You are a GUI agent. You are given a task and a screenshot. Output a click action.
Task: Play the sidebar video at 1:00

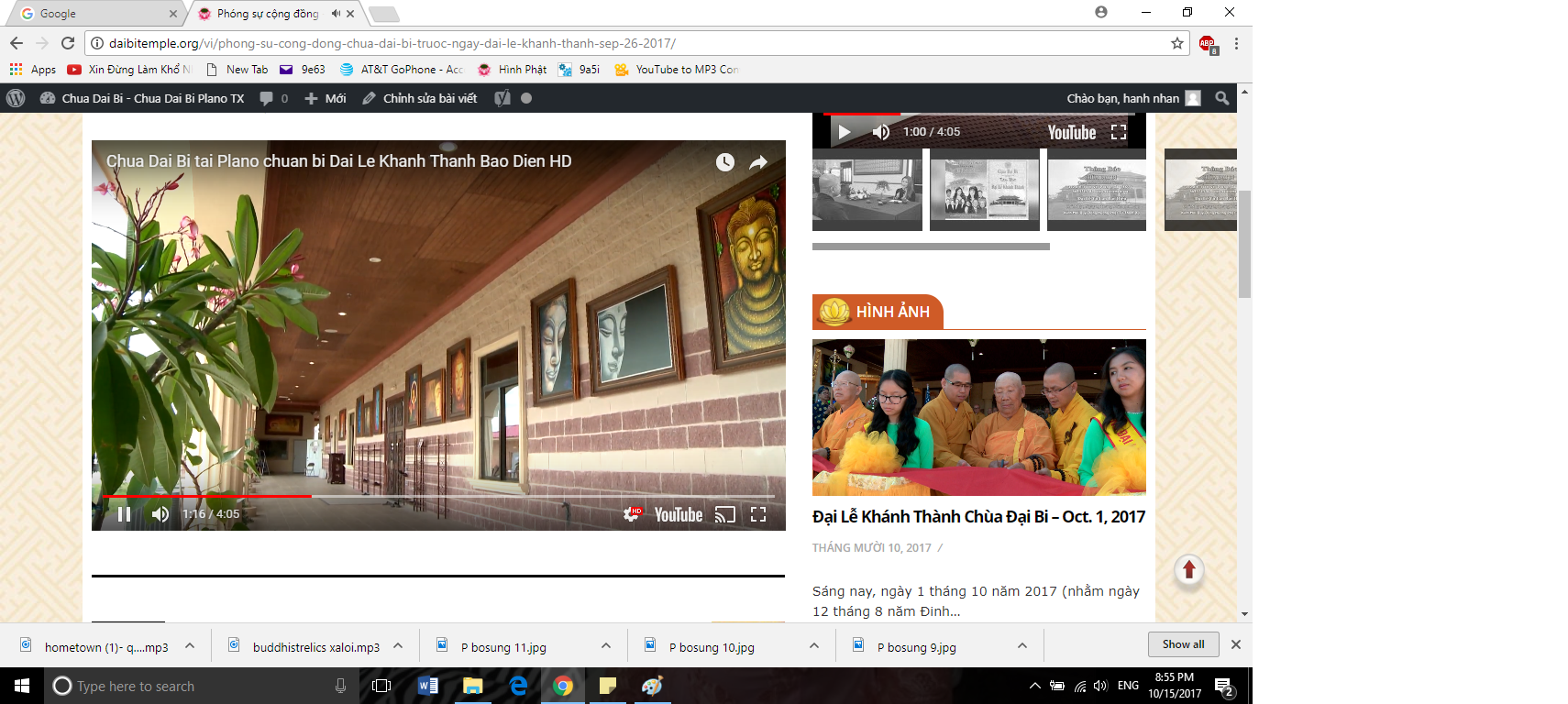pos(844,132)
